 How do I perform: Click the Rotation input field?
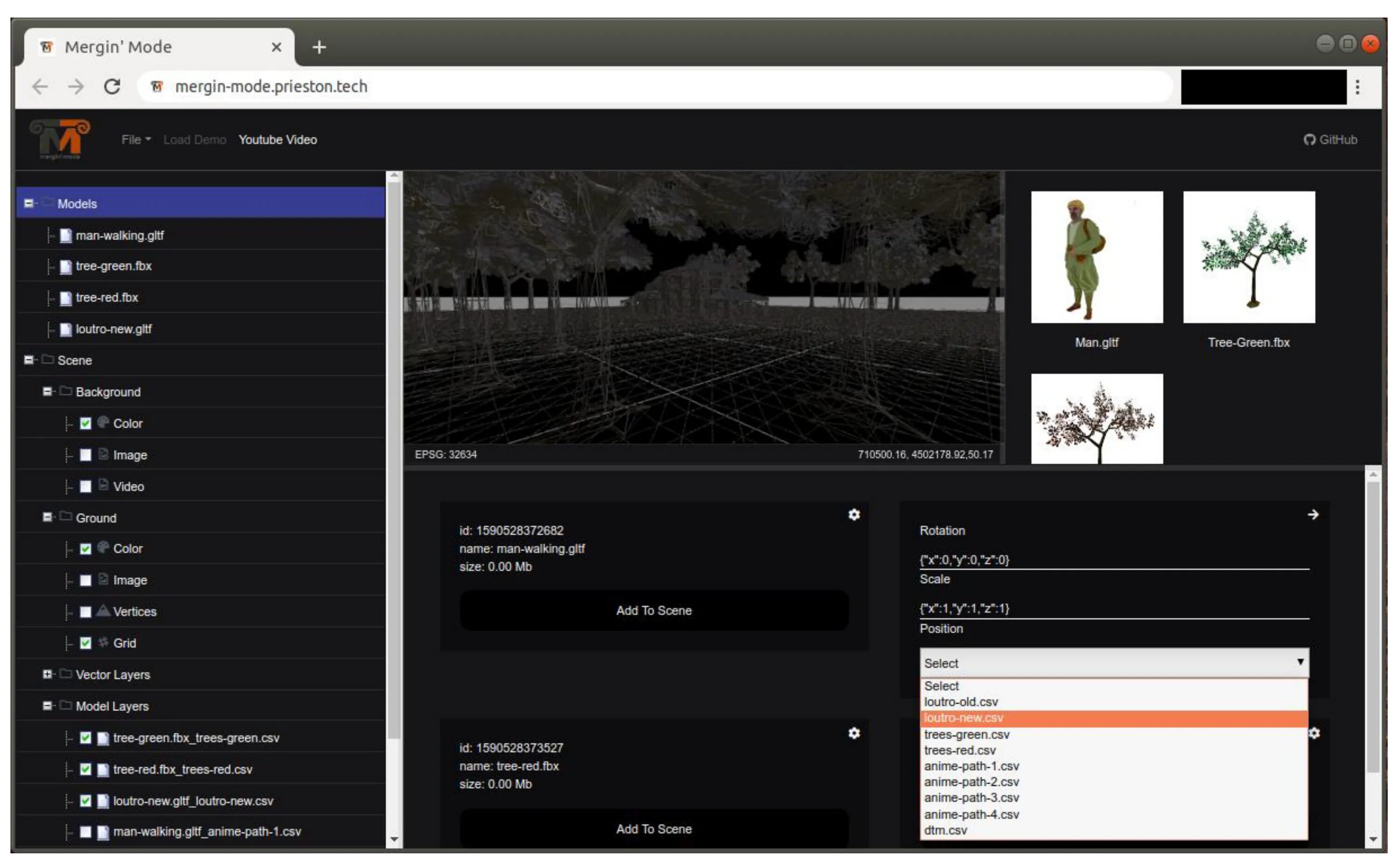(x=1113, y=559)
